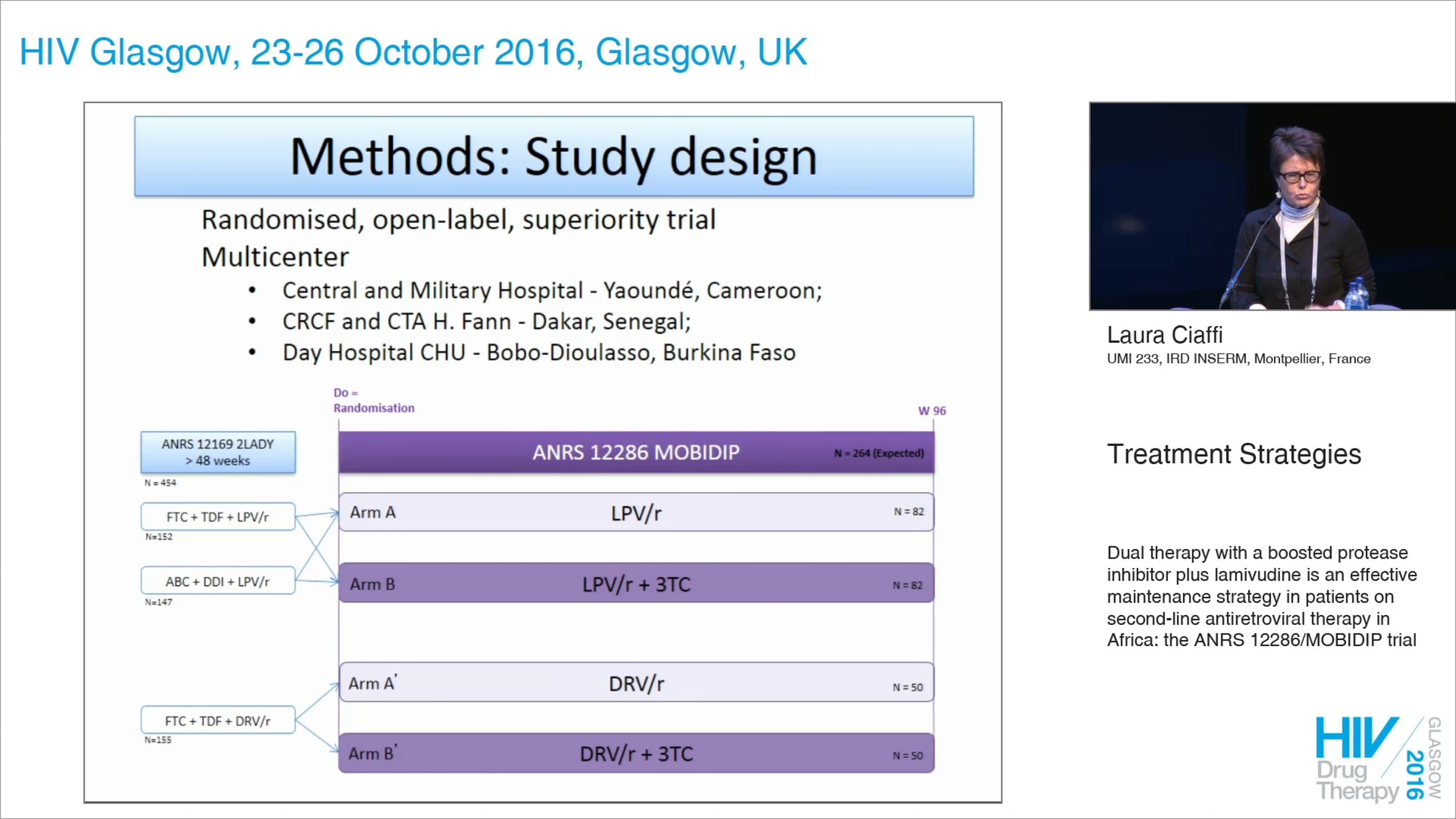
Task: Click the HIV Drug Therapy Glasgow 2016 logo
Action: [1378, 758]
